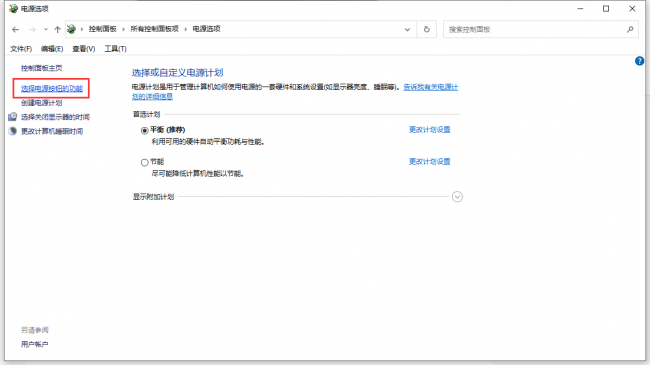650x365 pixels.
Task: Open 更改计算机睡眠时间 link
Action: pyautogui.click(x=52, y=131)
